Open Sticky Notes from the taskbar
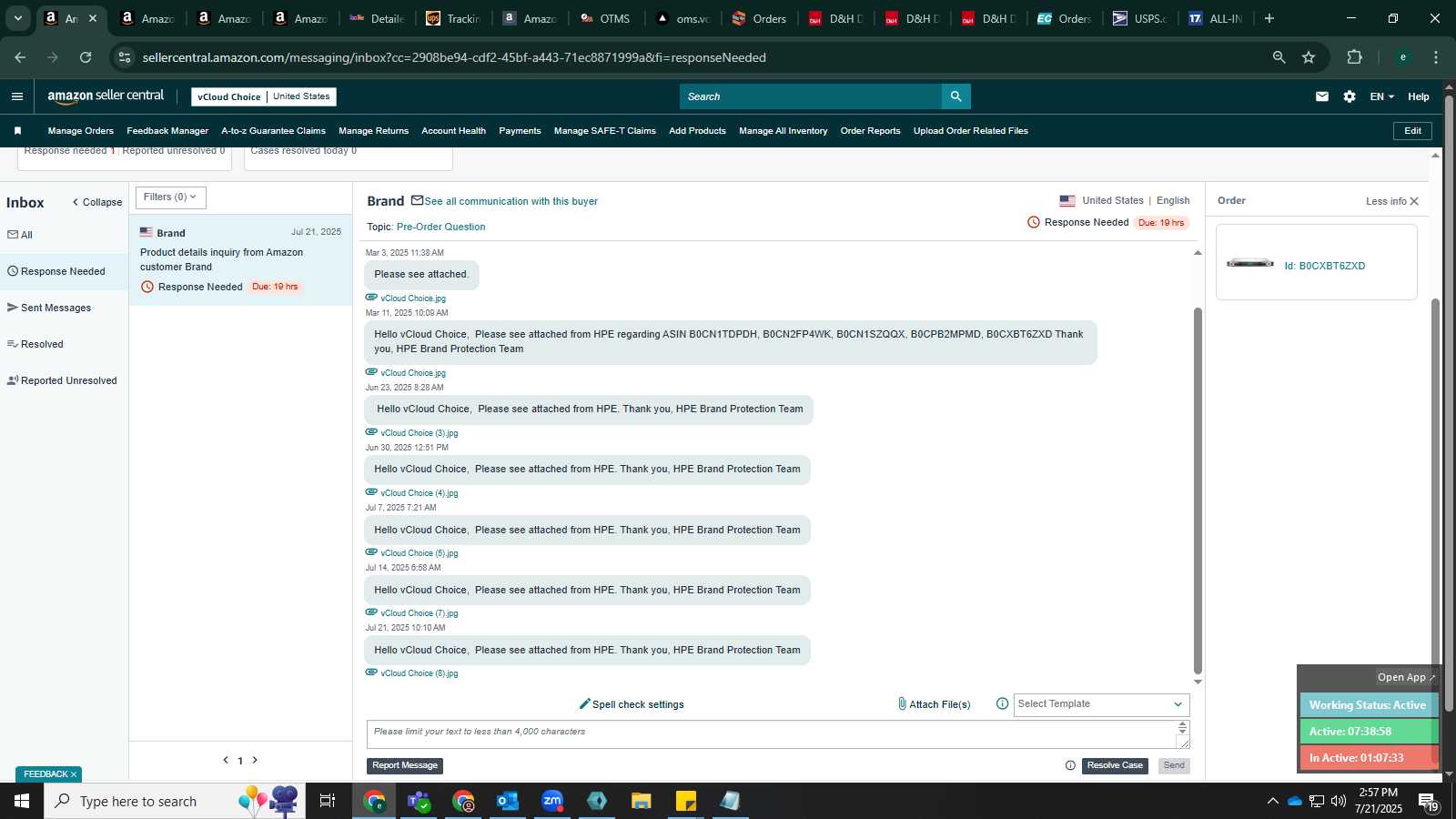 (686, 801)
